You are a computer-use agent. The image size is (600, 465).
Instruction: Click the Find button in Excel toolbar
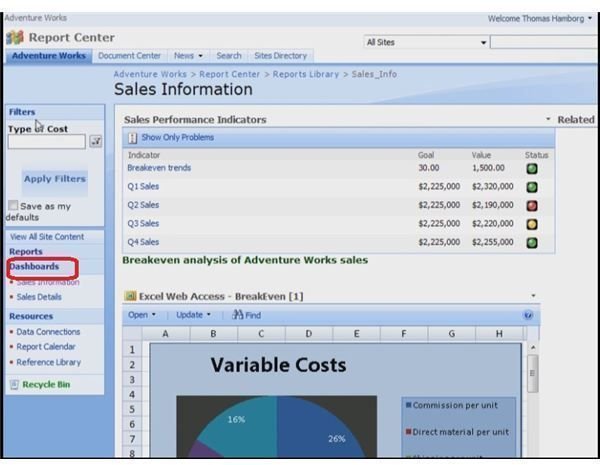pos(247,315)
